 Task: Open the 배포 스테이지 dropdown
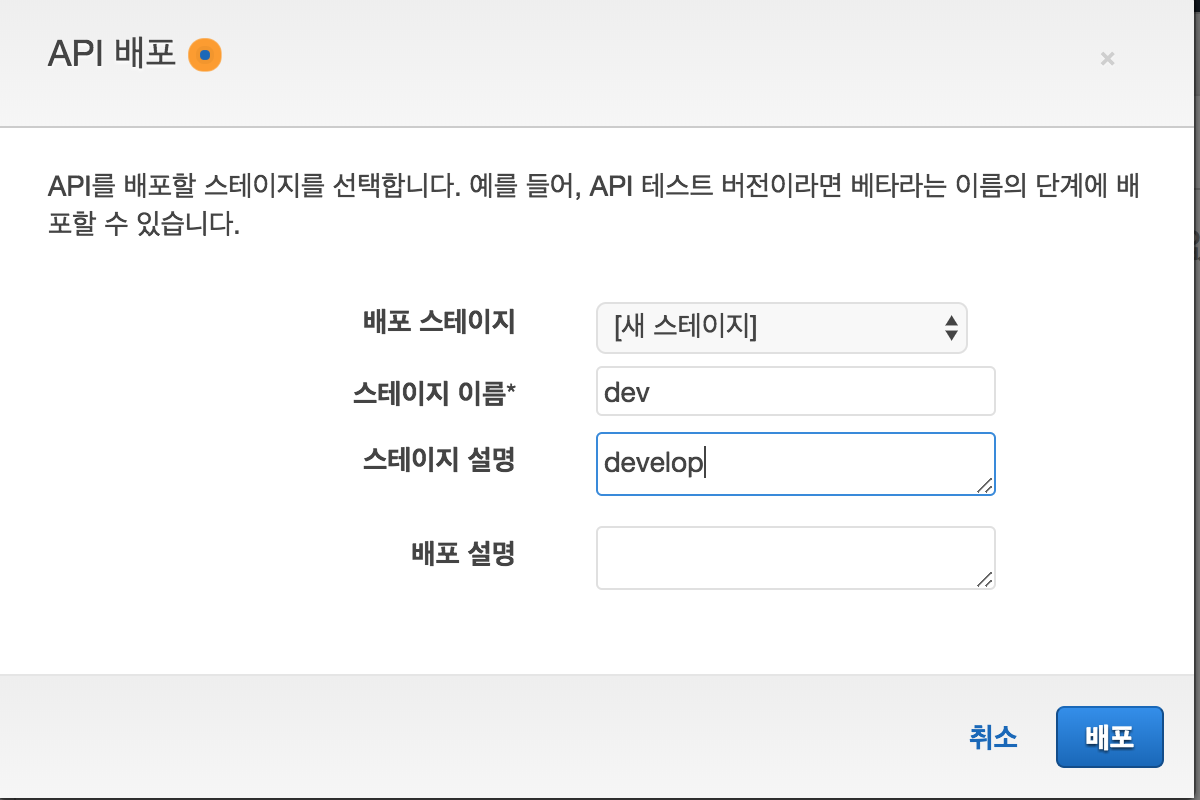(x=782, y=327)
